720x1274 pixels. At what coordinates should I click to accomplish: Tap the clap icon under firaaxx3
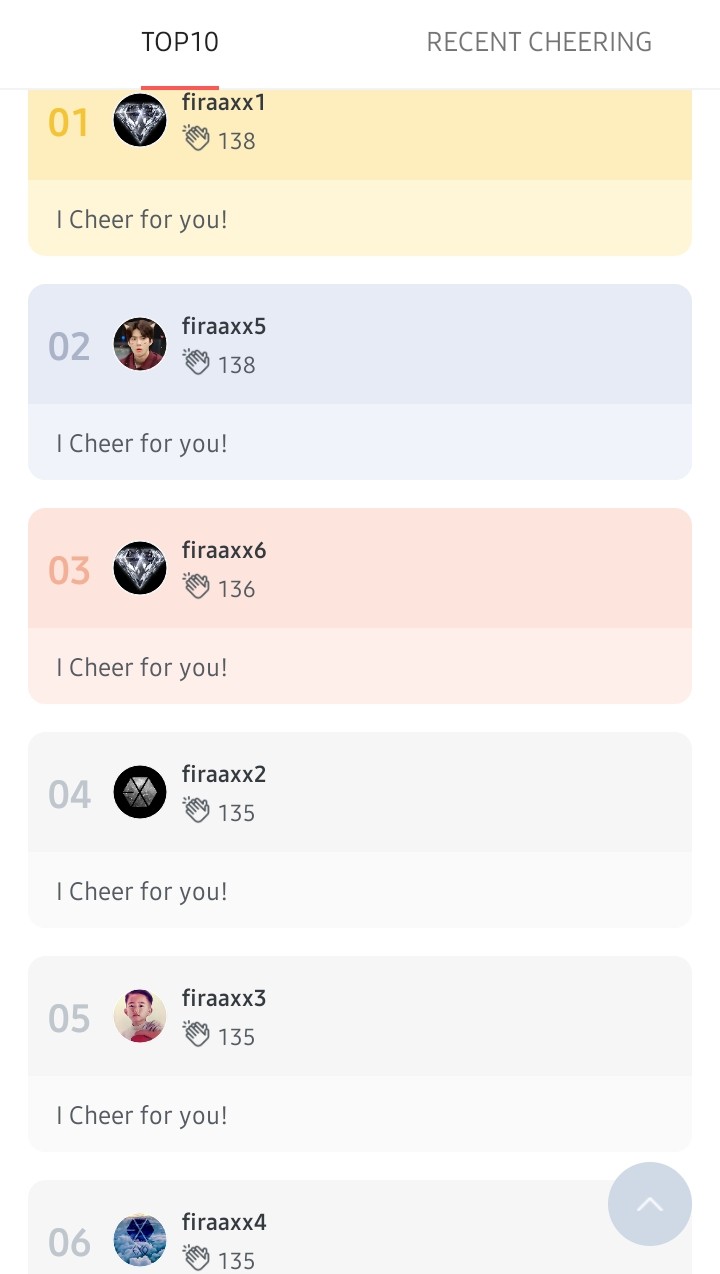click(x=196, y=1035)
